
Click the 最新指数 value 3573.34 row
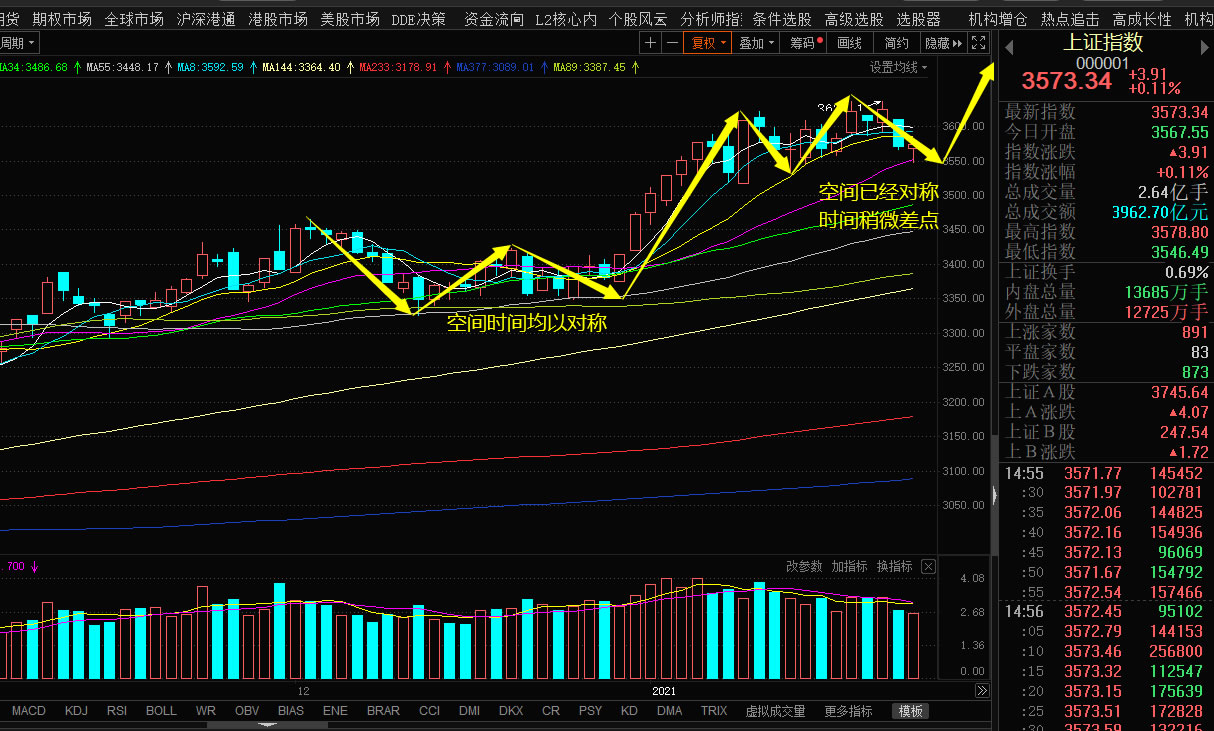click(1107, 112)
